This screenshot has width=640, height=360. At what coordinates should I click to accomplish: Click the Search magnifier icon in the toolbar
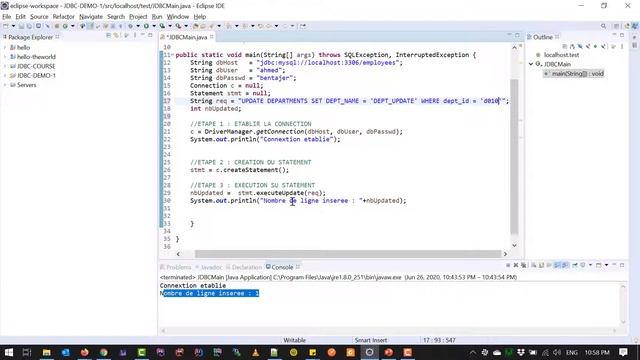tap(603, 26)
